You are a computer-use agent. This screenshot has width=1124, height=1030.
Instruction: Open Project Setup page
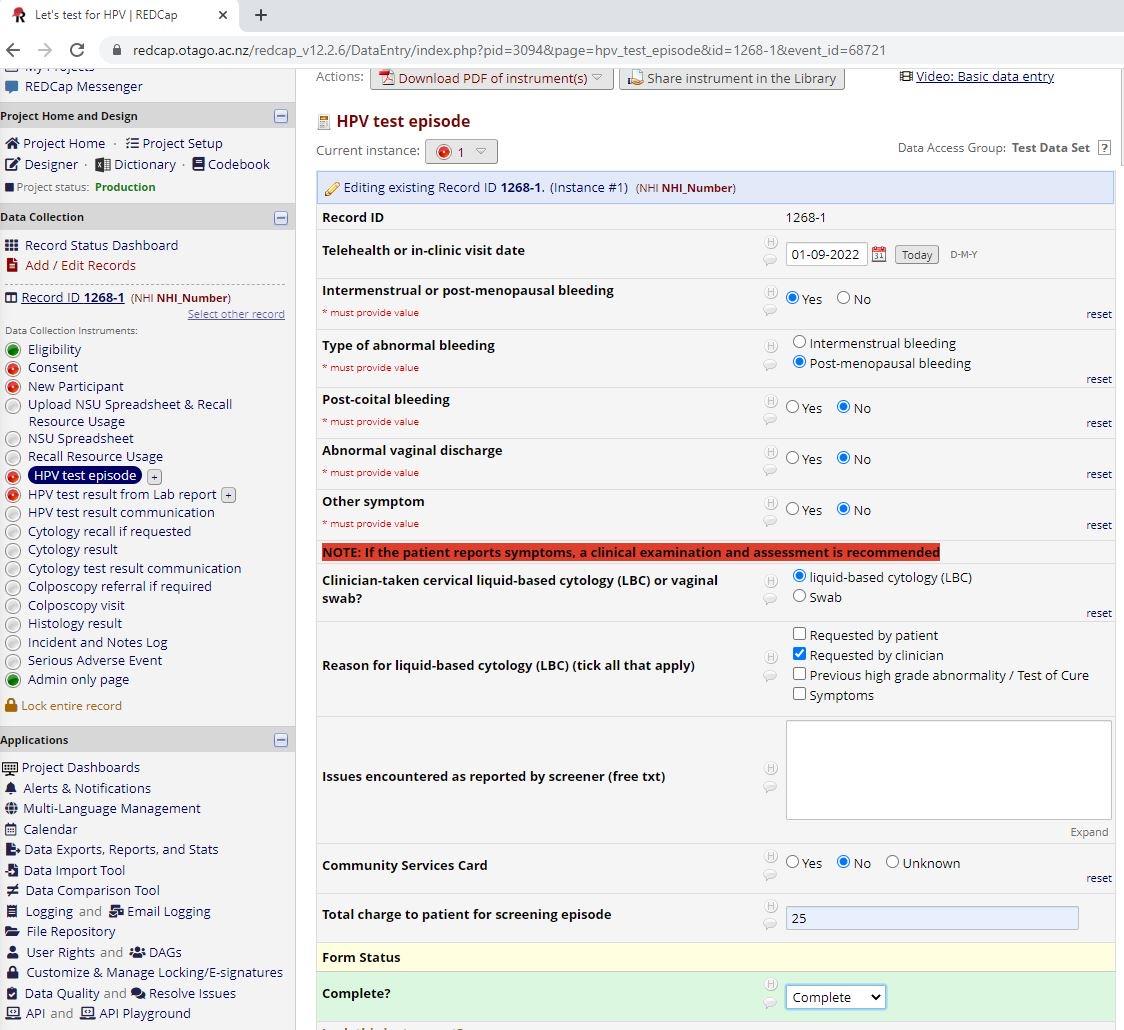coord(182,143)
